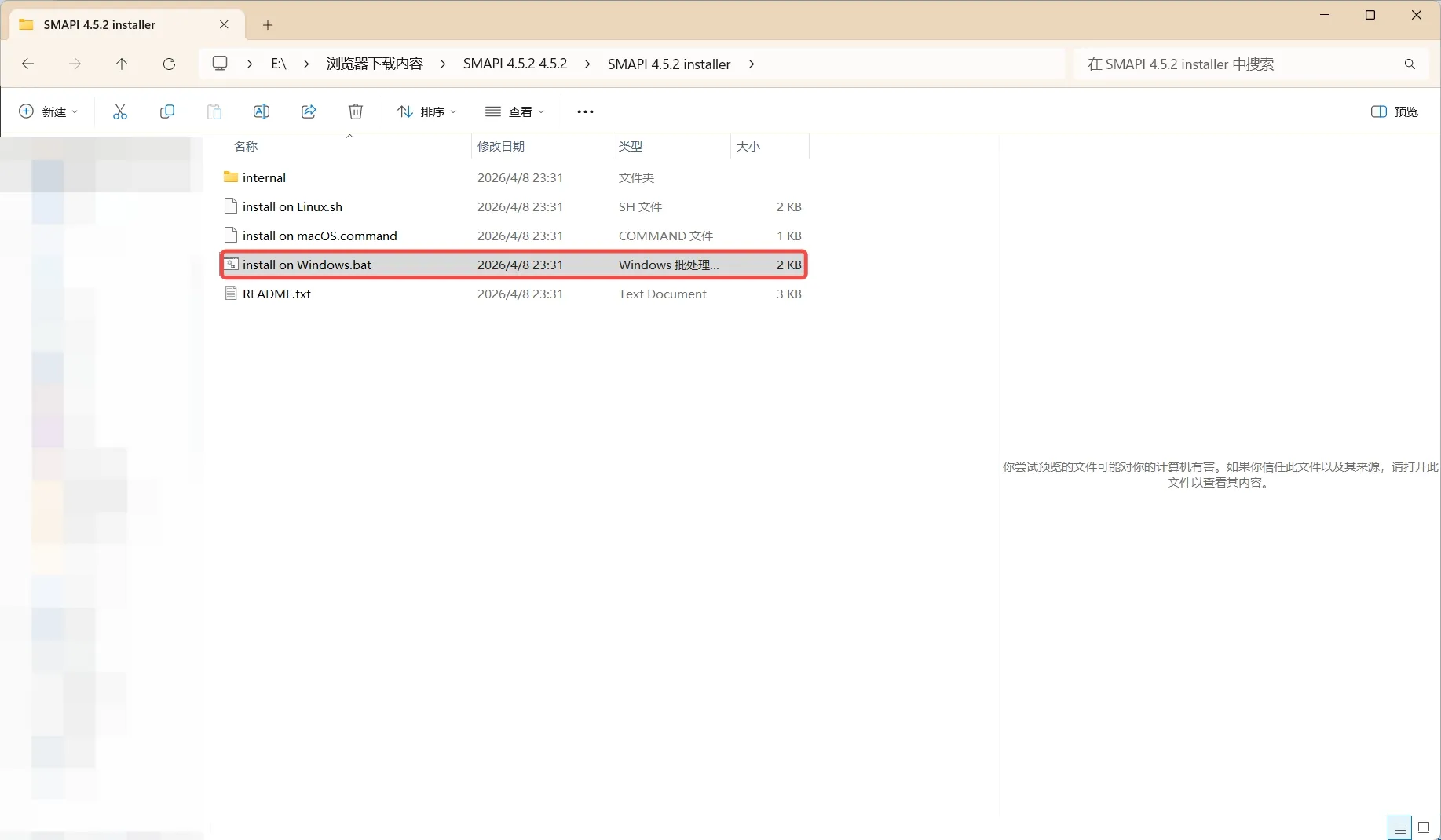The width and height of the screenshot is (1441, 840).
Task: Sort by 名称 column header
Action: (x=246, y=146)
